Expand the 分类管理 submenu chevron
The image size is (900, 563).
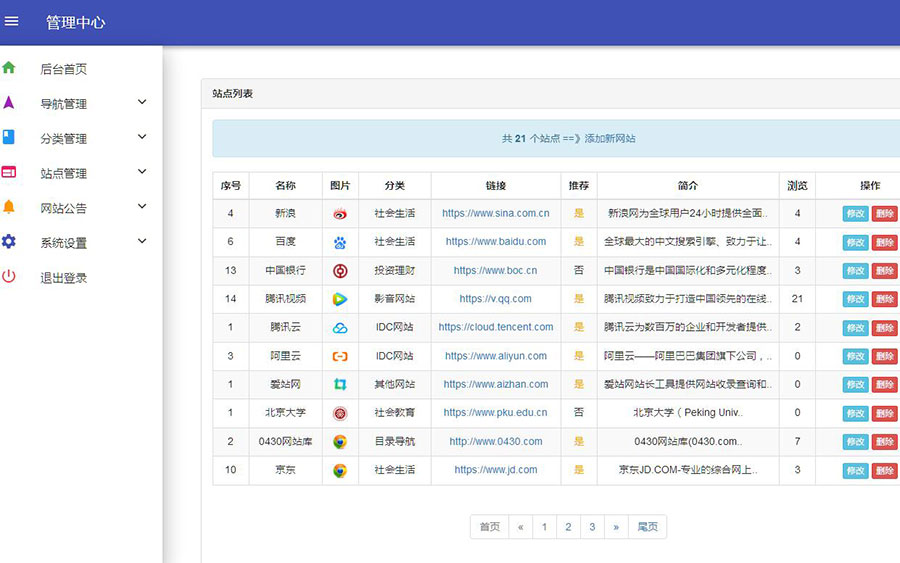coord(142,137)
